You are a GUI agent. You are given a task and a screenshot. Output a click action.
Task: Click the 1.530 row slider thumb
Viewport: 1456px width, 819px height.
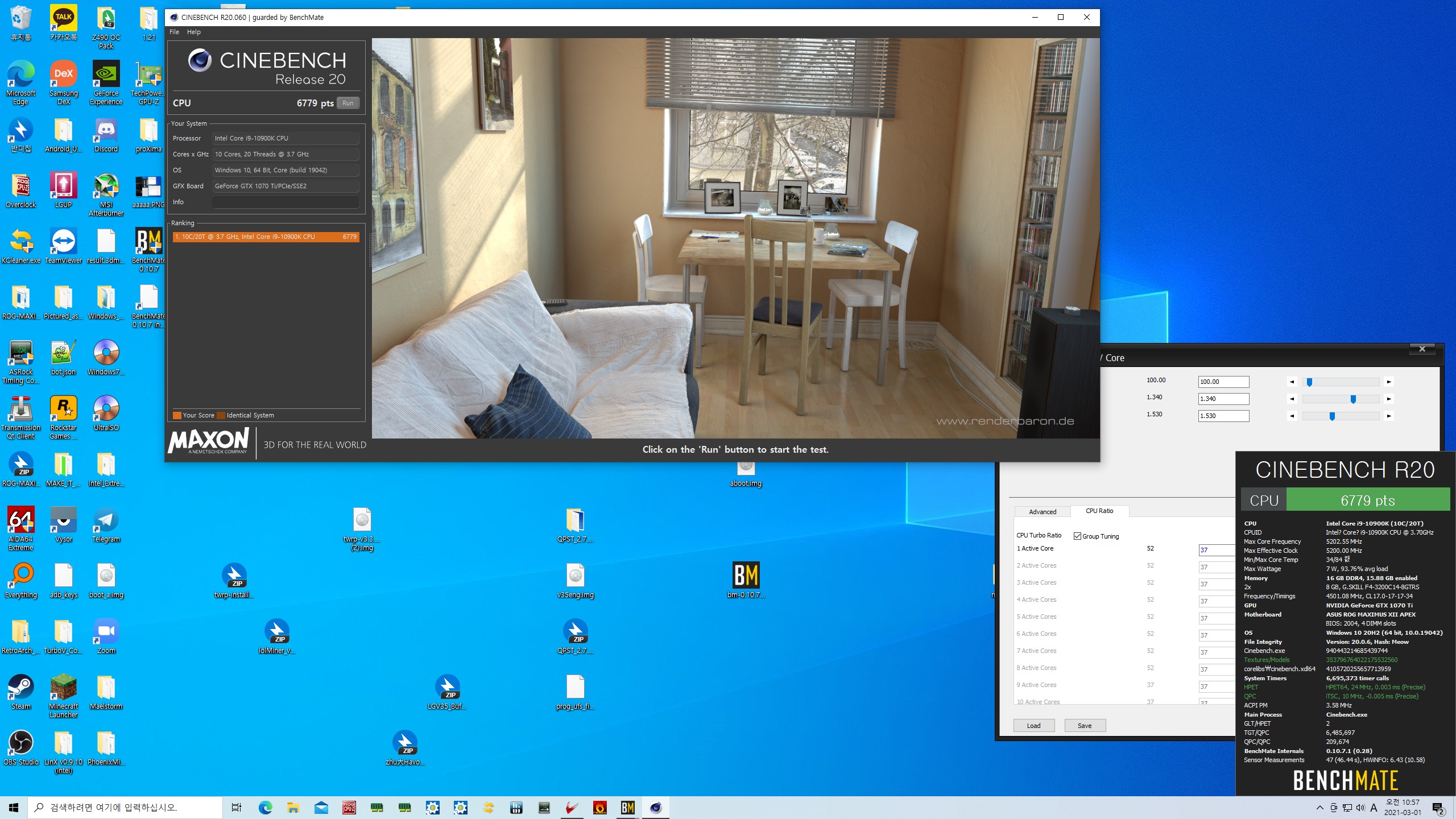pos(1332,416)
